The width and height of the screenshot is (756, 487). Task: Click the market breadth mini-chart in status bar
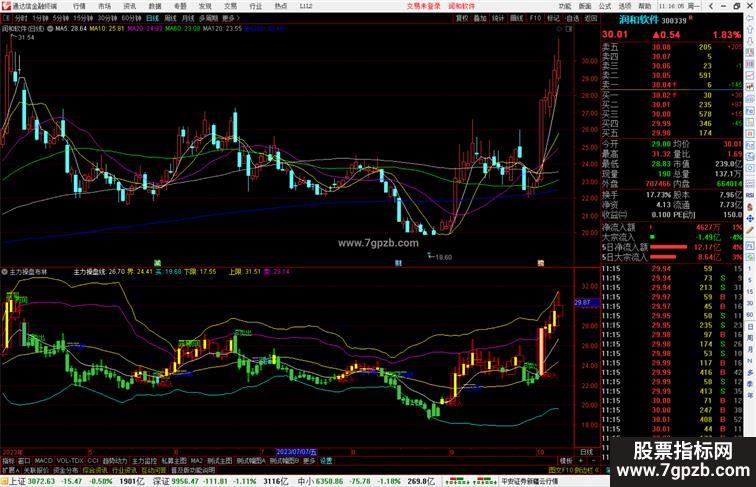pos(470,481)
